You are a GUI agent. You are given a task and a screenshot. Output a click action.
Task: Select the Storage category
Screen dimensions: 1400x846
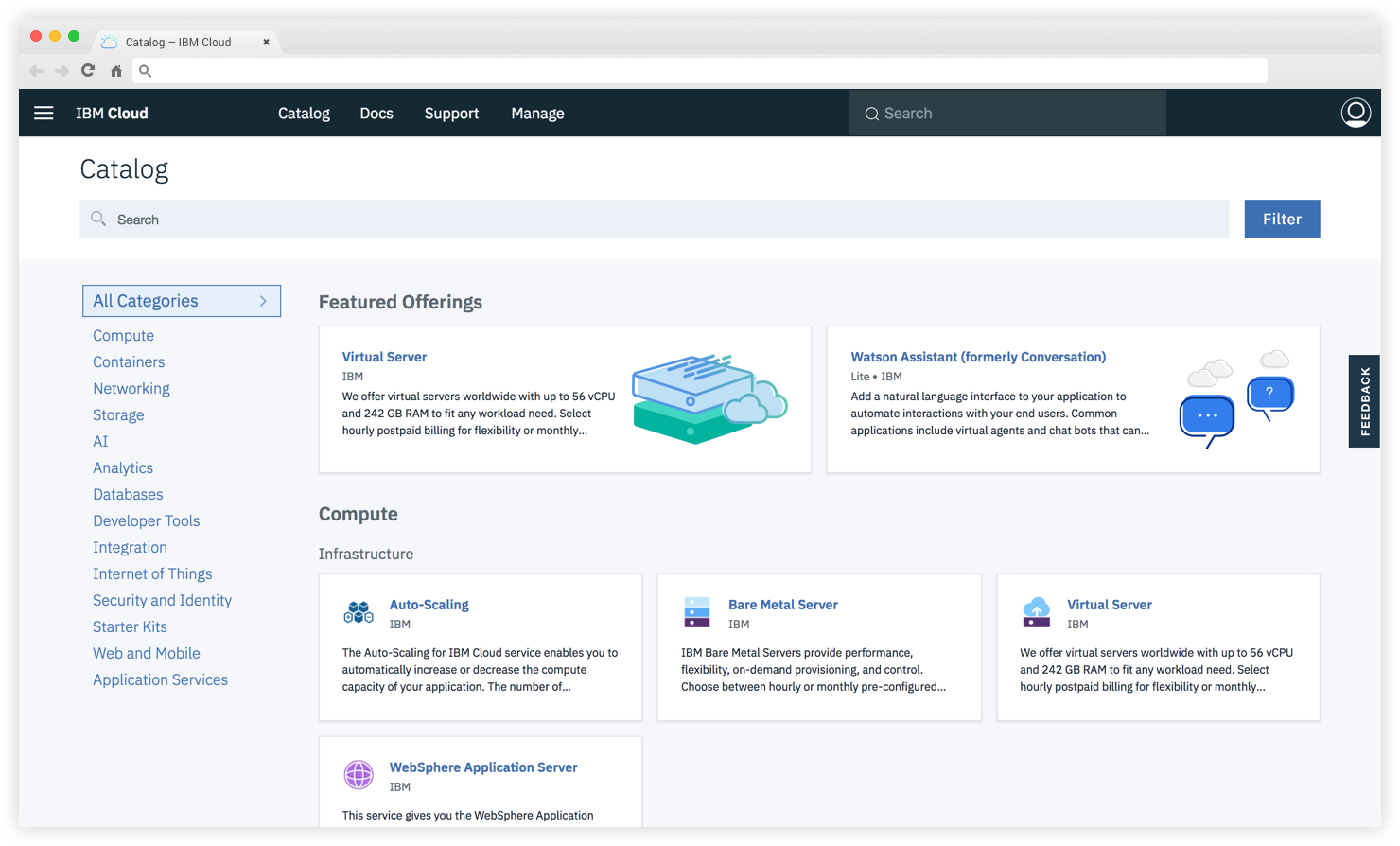tap(118, 414)
